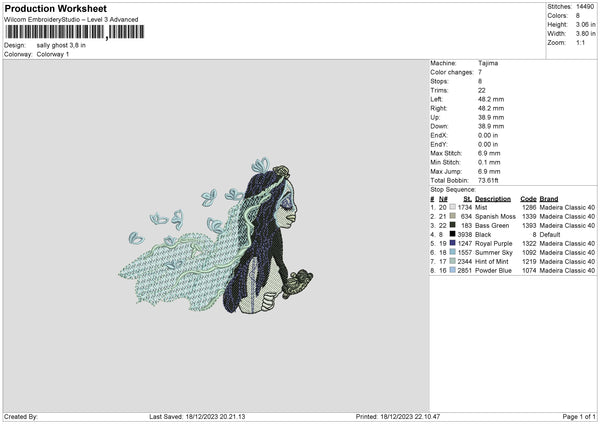Click Machine value 'Tajima'

pyautogui.click(x=488, y=63)
